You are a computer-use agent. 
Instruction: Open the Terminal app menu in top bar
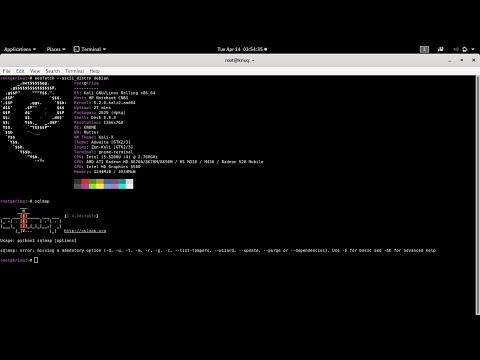(90, 49)
